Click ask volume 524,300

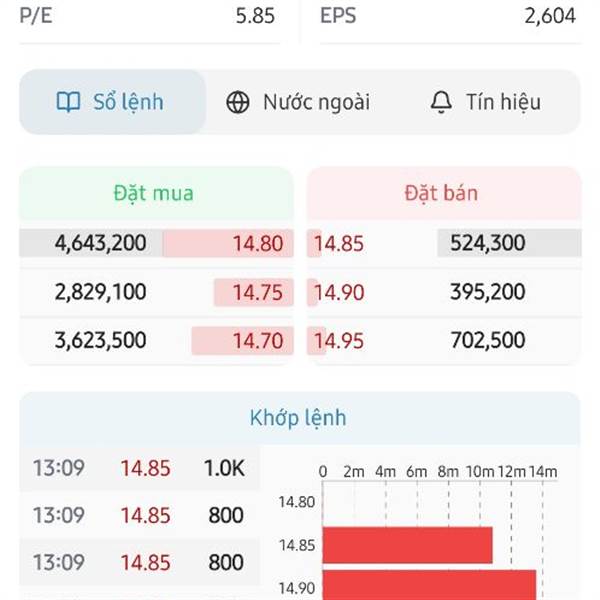(488, 243)
